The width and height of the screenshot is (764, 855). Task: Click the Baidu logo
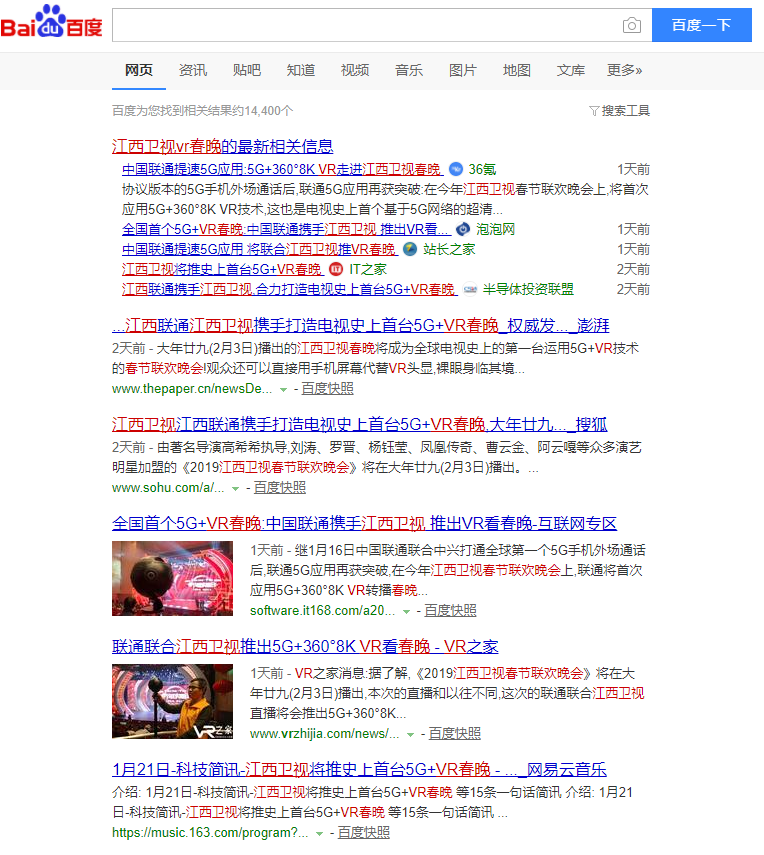point(51,25)
